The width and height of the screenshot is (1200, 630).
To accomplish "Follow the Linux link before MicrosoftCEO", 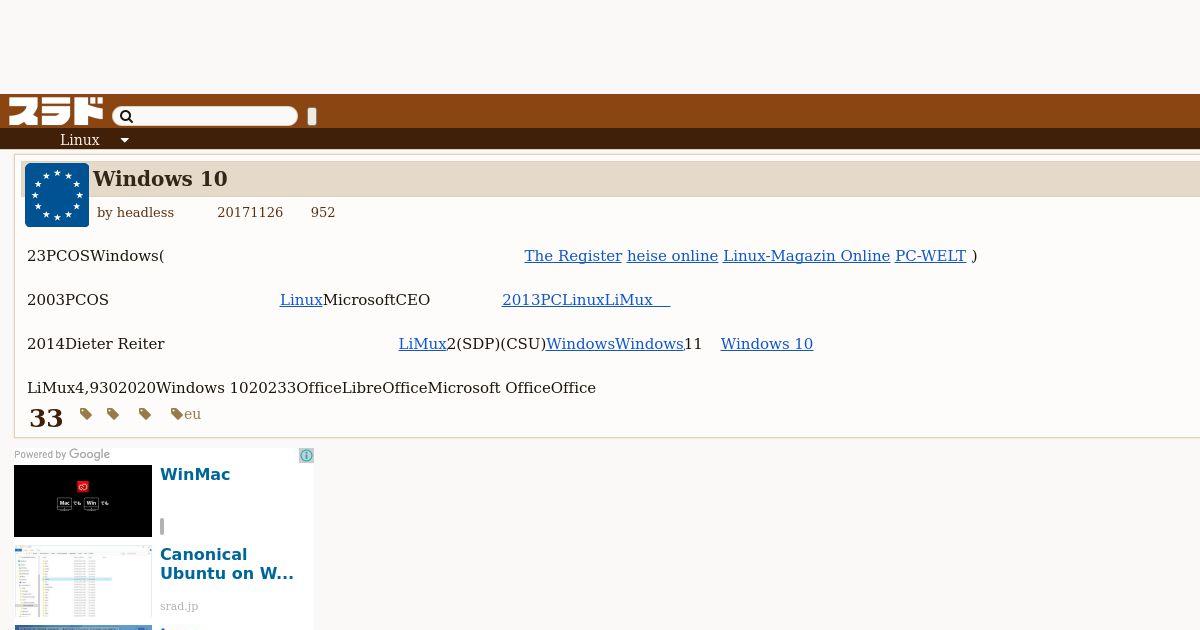I will (301, 300).
